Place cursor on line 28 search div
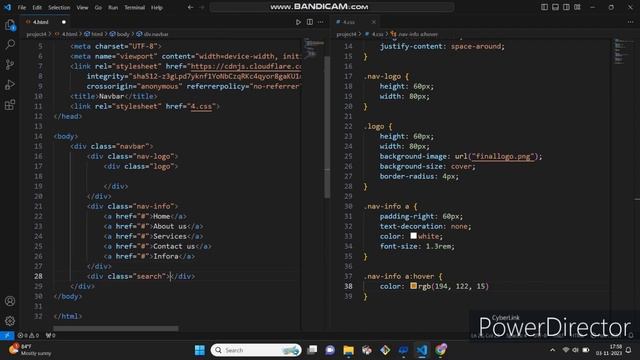The width and height of the screenshot is (640, 360). point(141,276)
